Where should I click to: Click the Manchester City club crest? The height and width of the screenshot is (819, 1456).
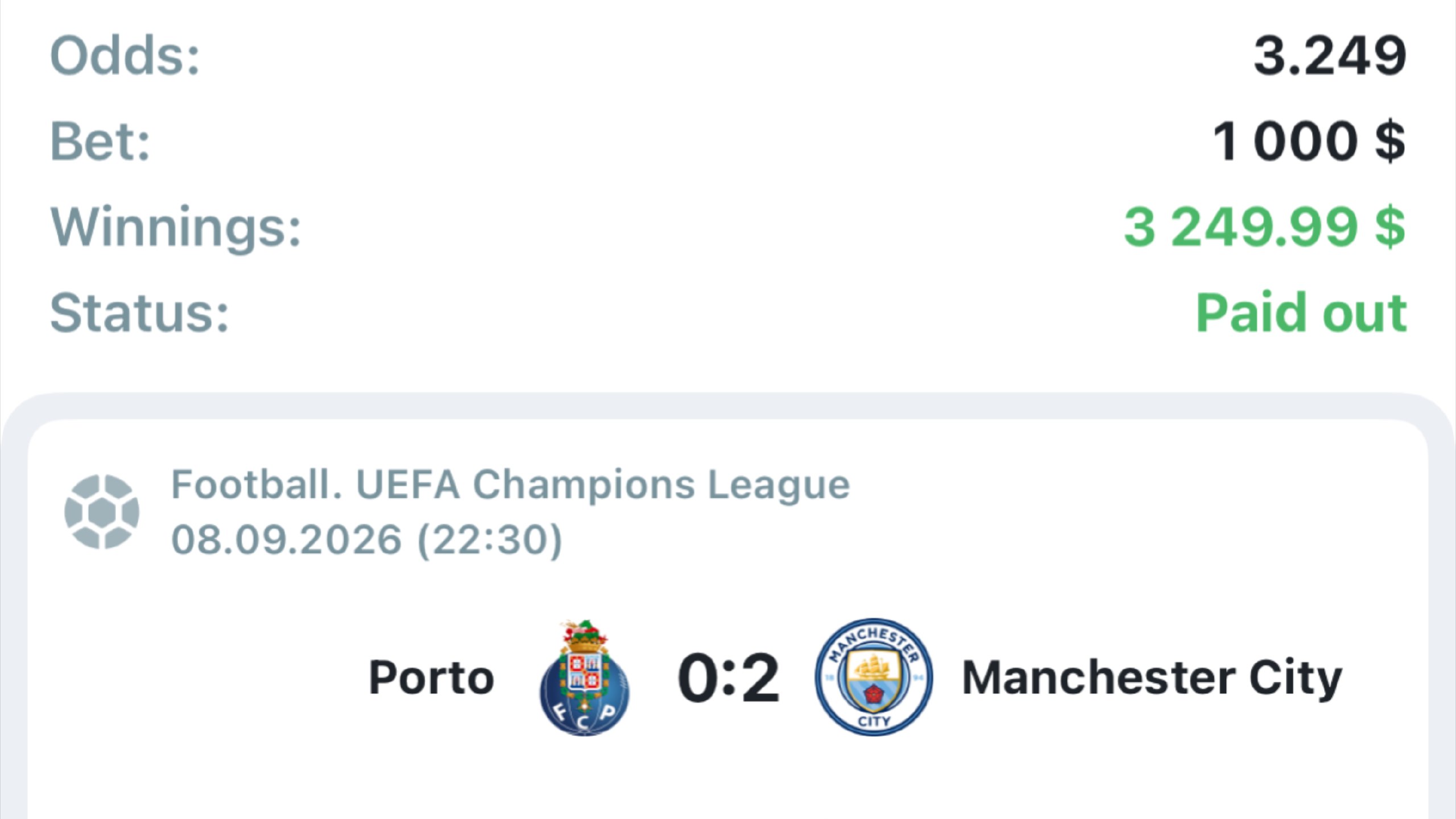pyautogui.click(x=874, y=677)
